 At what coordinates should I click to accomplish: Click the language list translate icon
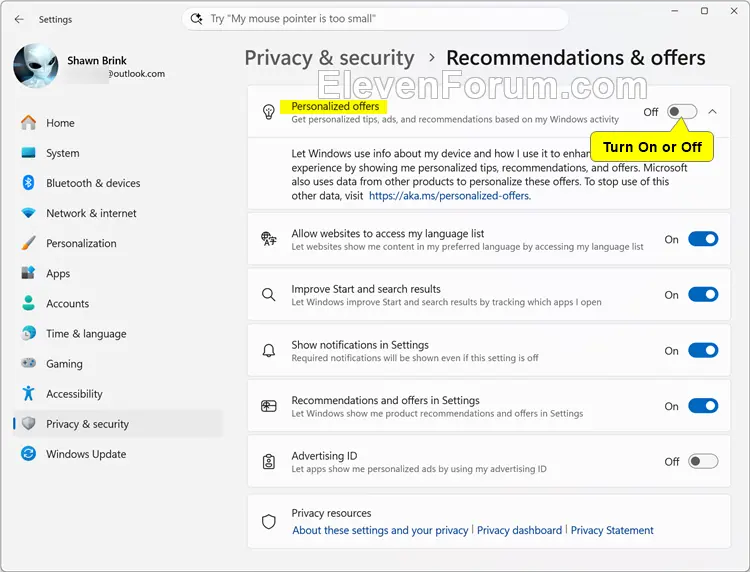(269, 239)
